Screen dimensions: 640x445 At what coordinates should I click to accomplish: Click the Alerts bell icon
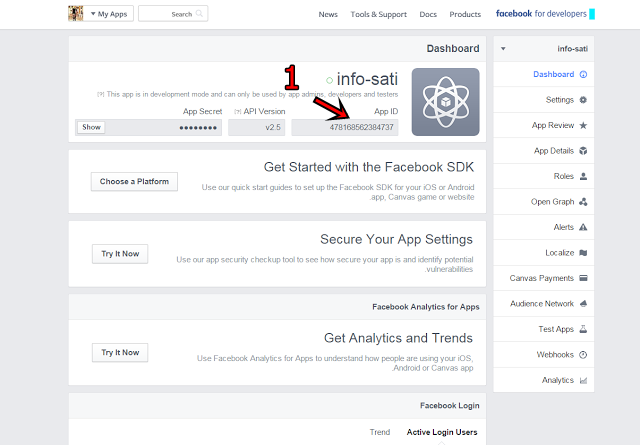click(583, 228)
